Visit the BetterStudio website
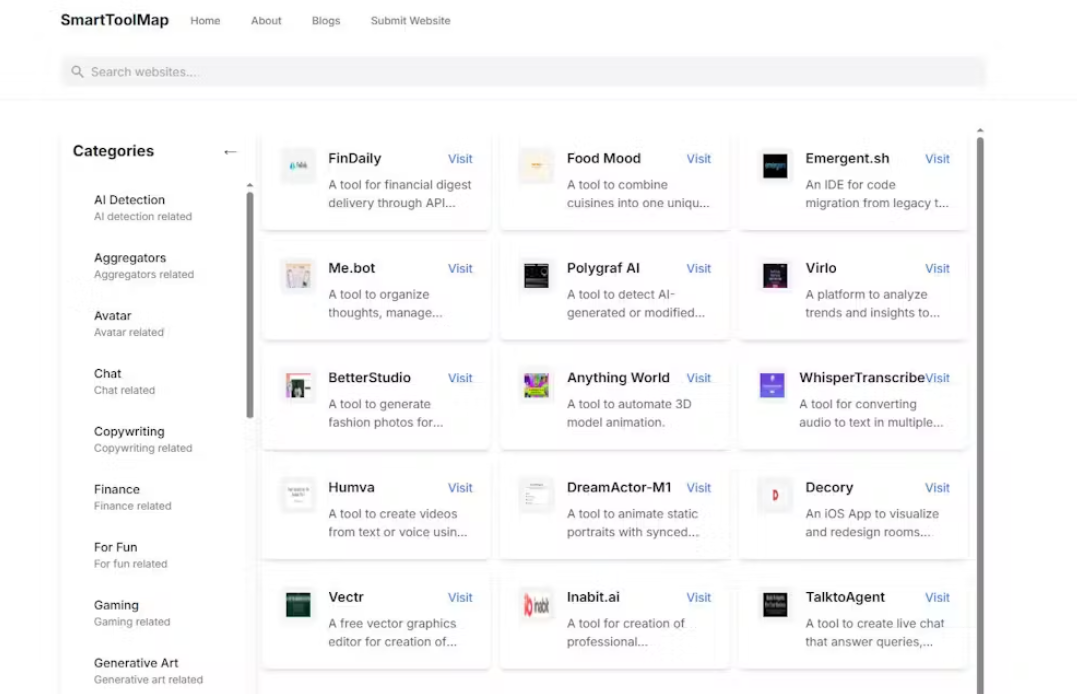The image size is (1077, 694). pyautogui.click(x=460, y=378)
